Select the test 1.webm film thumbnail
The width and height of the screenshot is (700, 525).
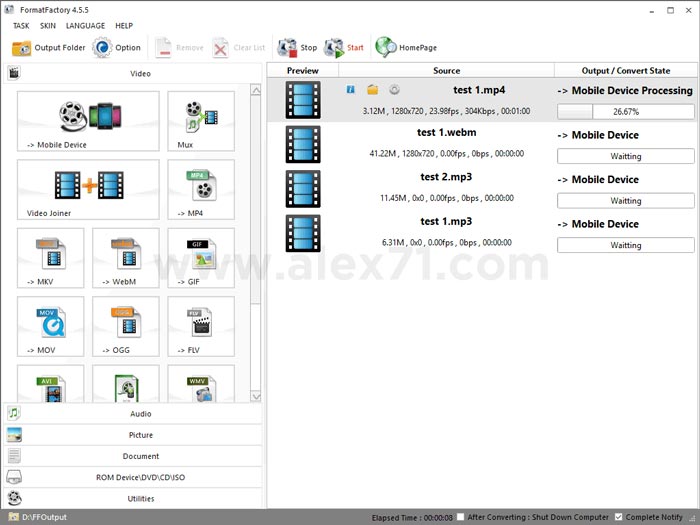(303, 144)
